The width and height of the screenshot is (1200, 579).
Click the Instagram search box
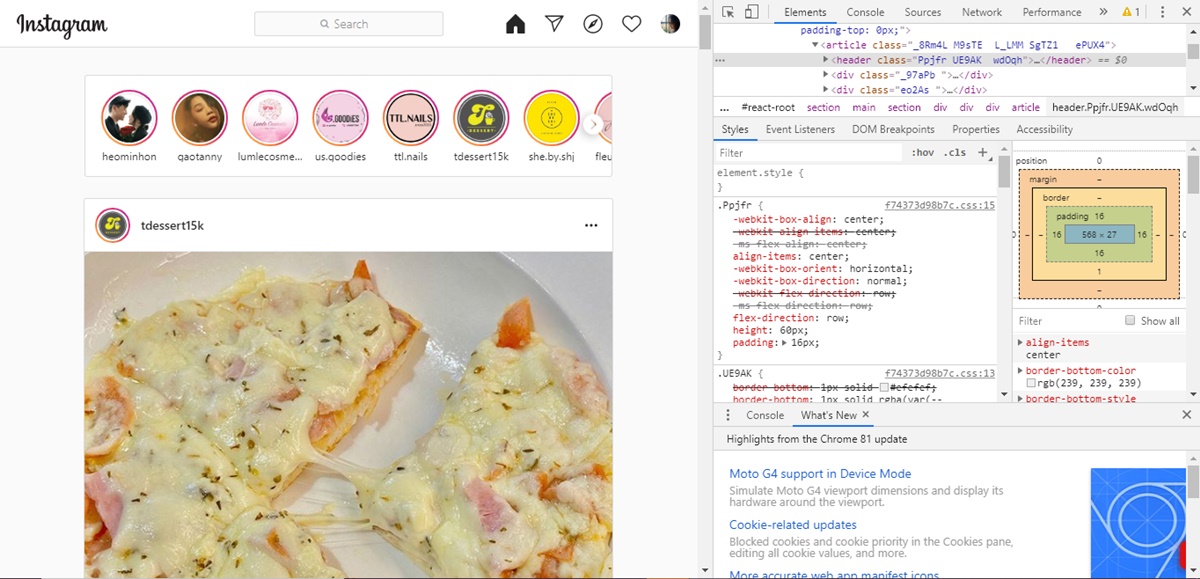(x=349, y=24)
